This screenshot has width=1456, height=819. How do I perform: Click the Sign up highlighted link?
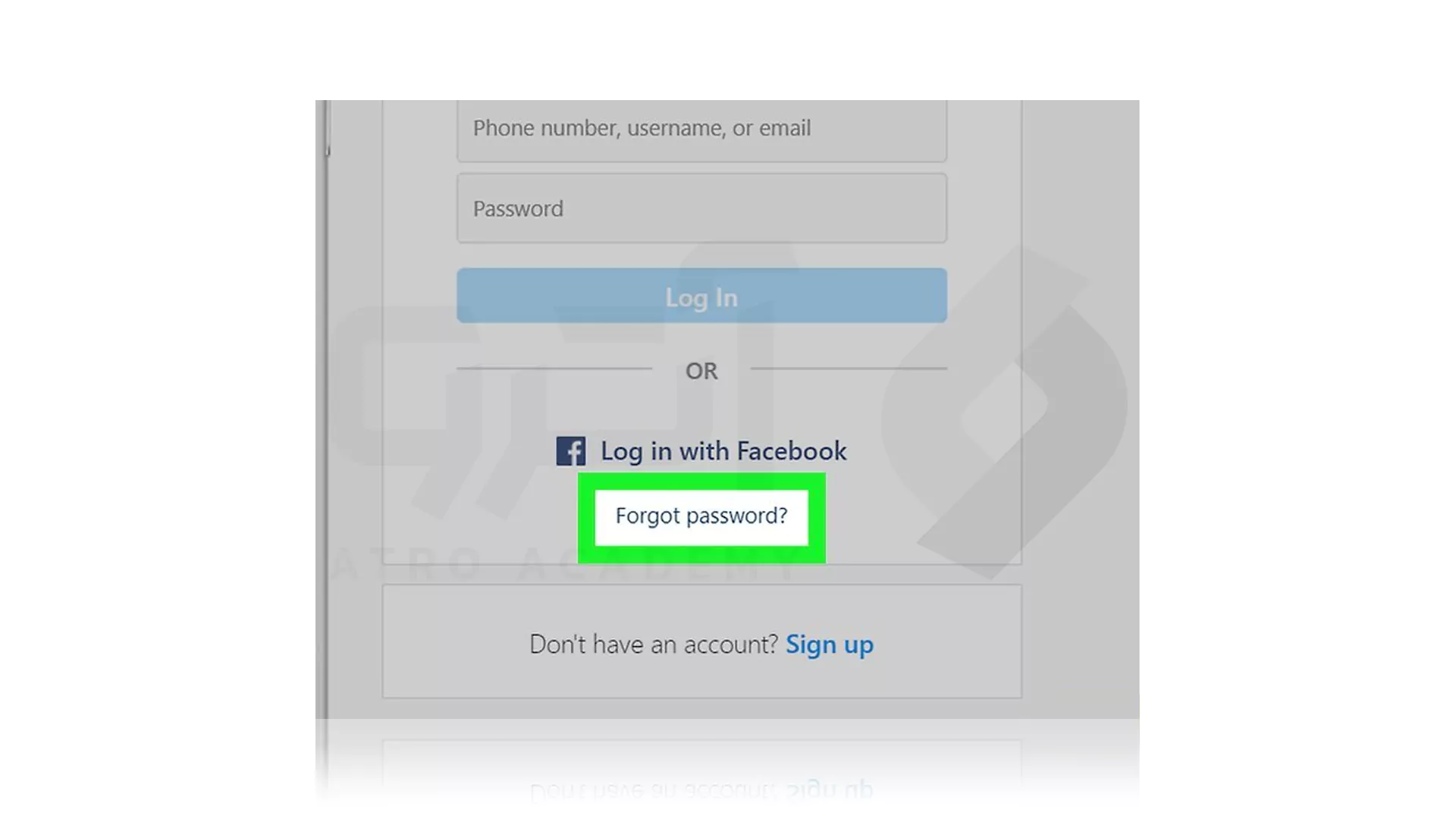coord(828,643)
